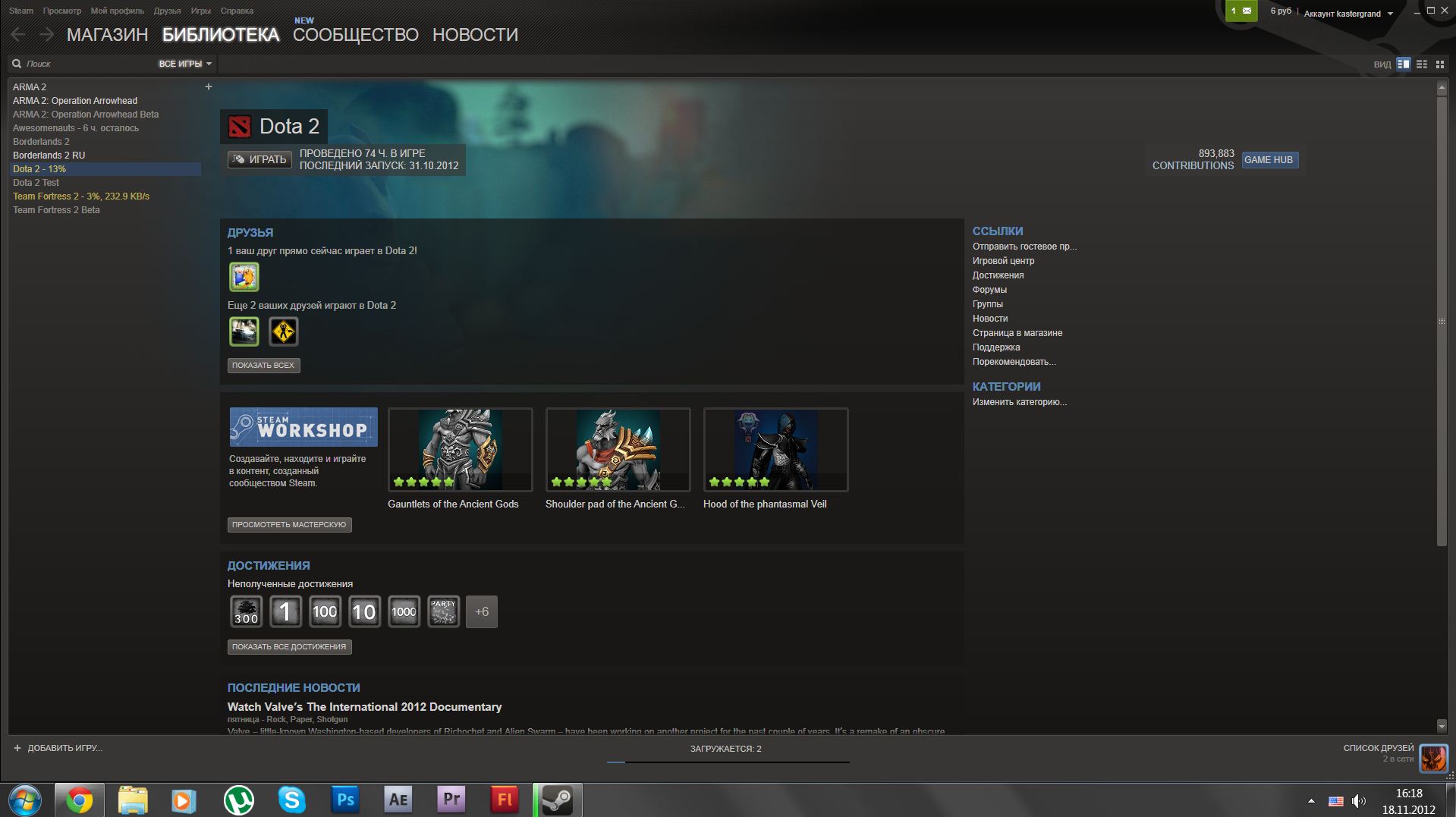1456x817 pixels.
Task: Open avatar of friend currently playing Dota 2
Action: click(x=244, y=277)
